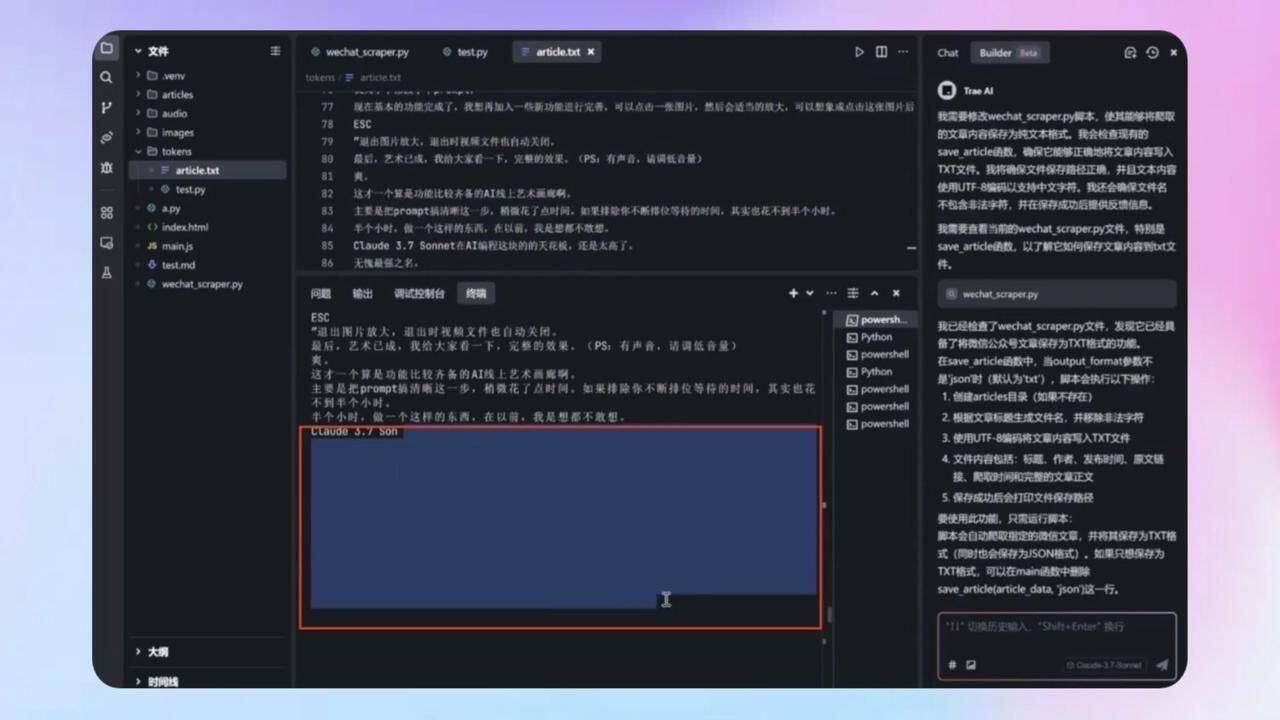Open the Source Control view
Image resolution: width=1280 pixels, height=720 pixels.
tap(107, 107)
